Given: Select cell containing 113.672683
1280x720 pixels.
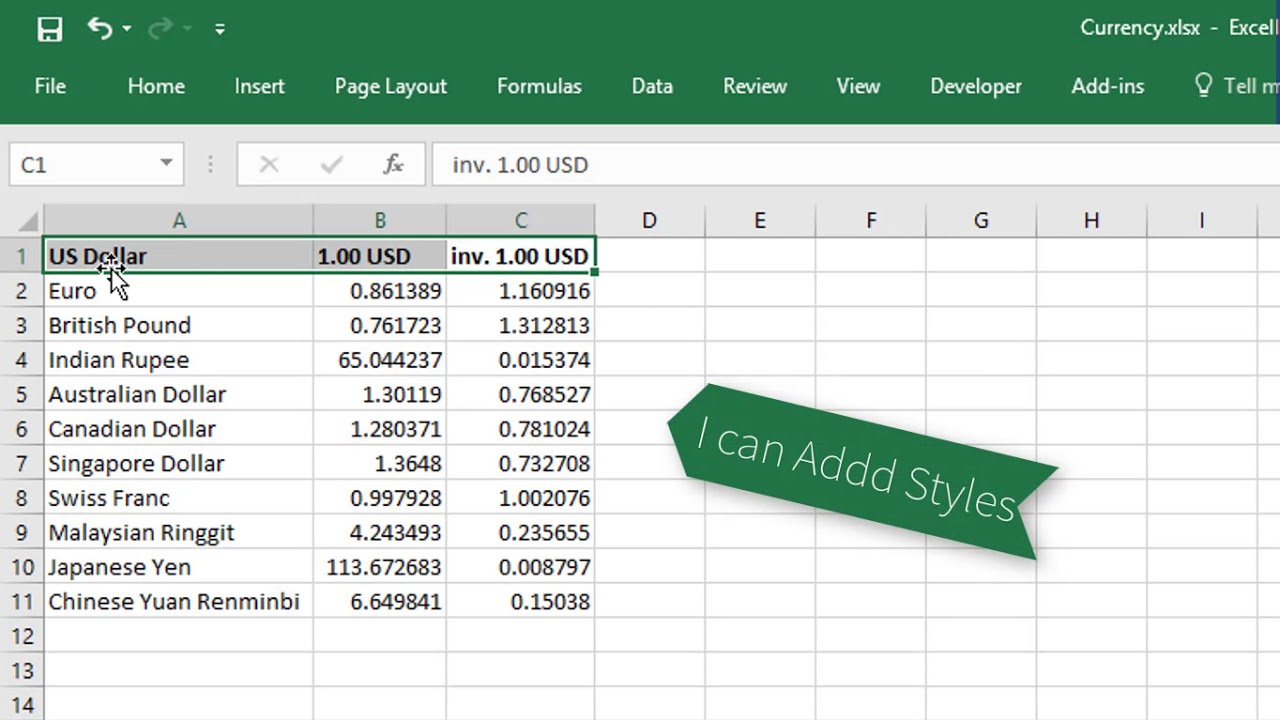Looking at the screenshot, I should (380, 567).
